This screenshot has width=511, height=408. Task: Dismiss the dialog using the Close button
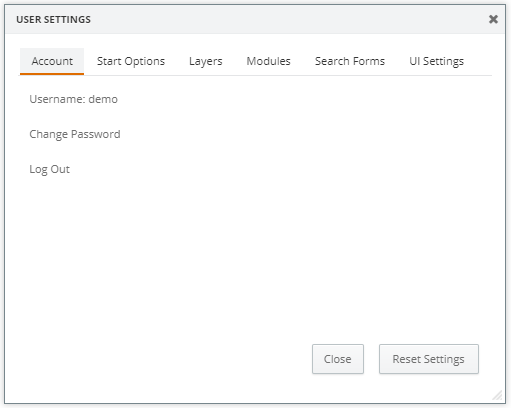[x=338, y=359]
